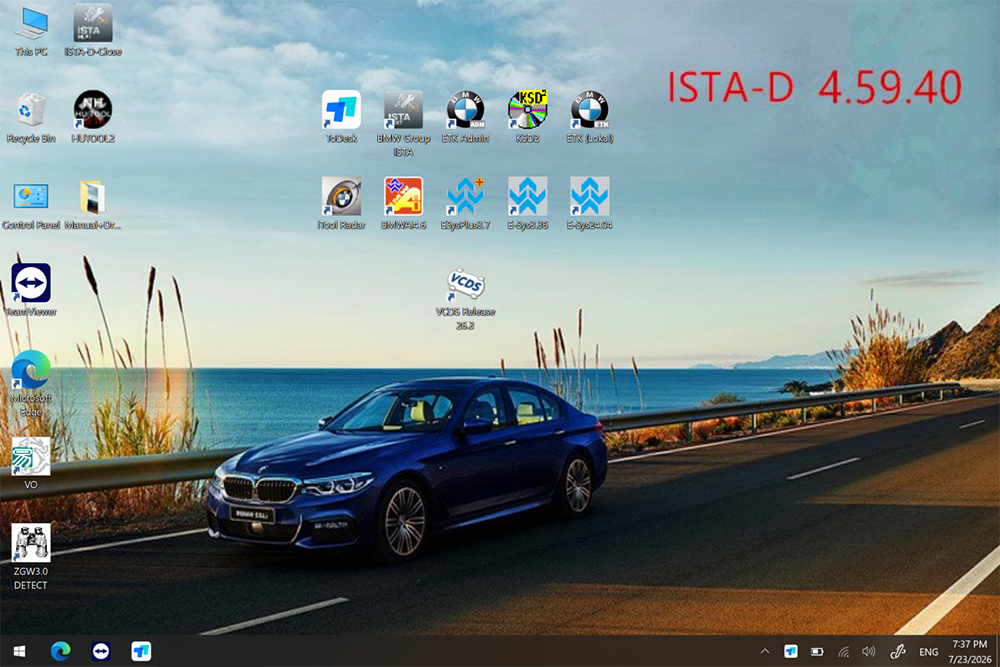The height and width of the screenshot is (667, 1000).
Task: Launch HUTOOL2 desktop shortcut
Action: click(x=93, y=117)
